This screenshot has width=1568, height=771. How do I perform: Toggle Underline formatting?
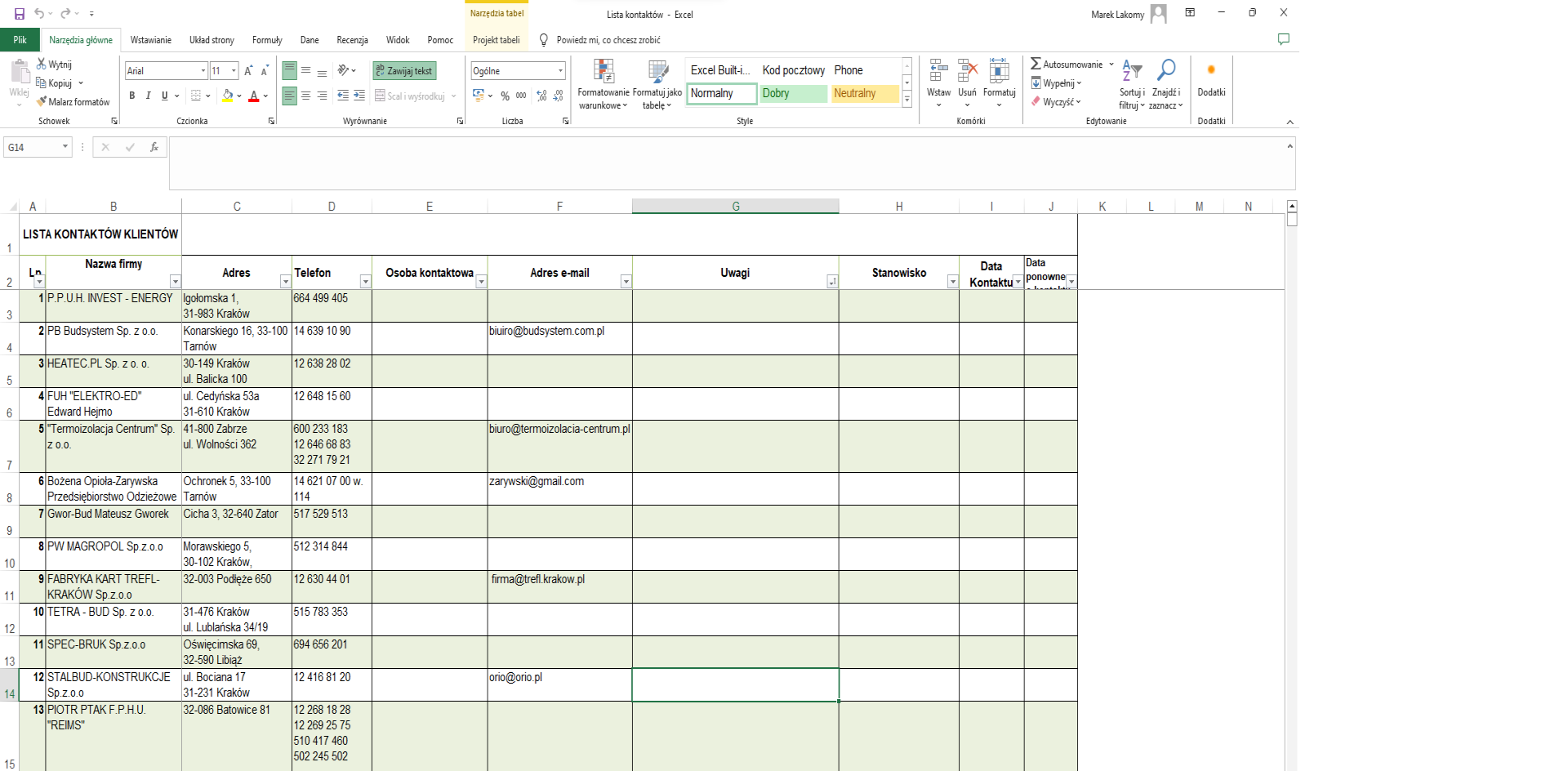(x=164, y=96)
